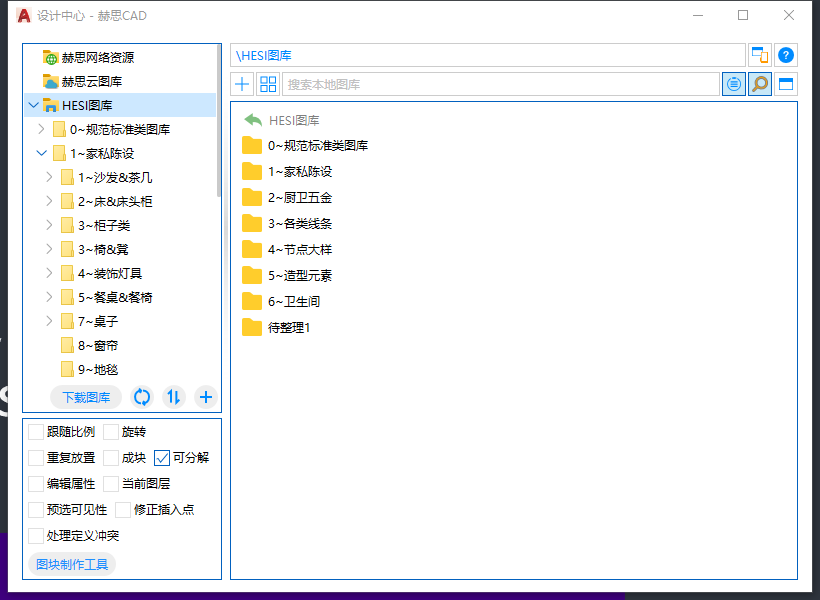Image resolution: width=820 pixels, height=600 pixels.
Task: Click the tree panel vertical scrollbar
Action: coord(219,121)
